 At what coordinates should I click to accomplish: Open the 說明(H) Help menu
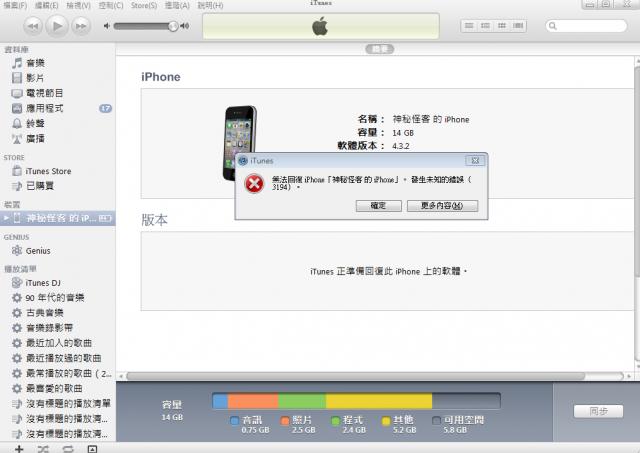click(x=210, y=6)
